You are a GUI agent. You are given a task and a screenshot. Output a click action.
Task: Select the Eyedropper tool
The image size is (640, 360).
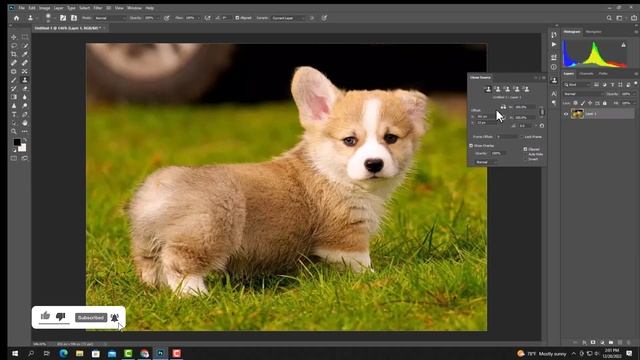click(x=25, y=54)
